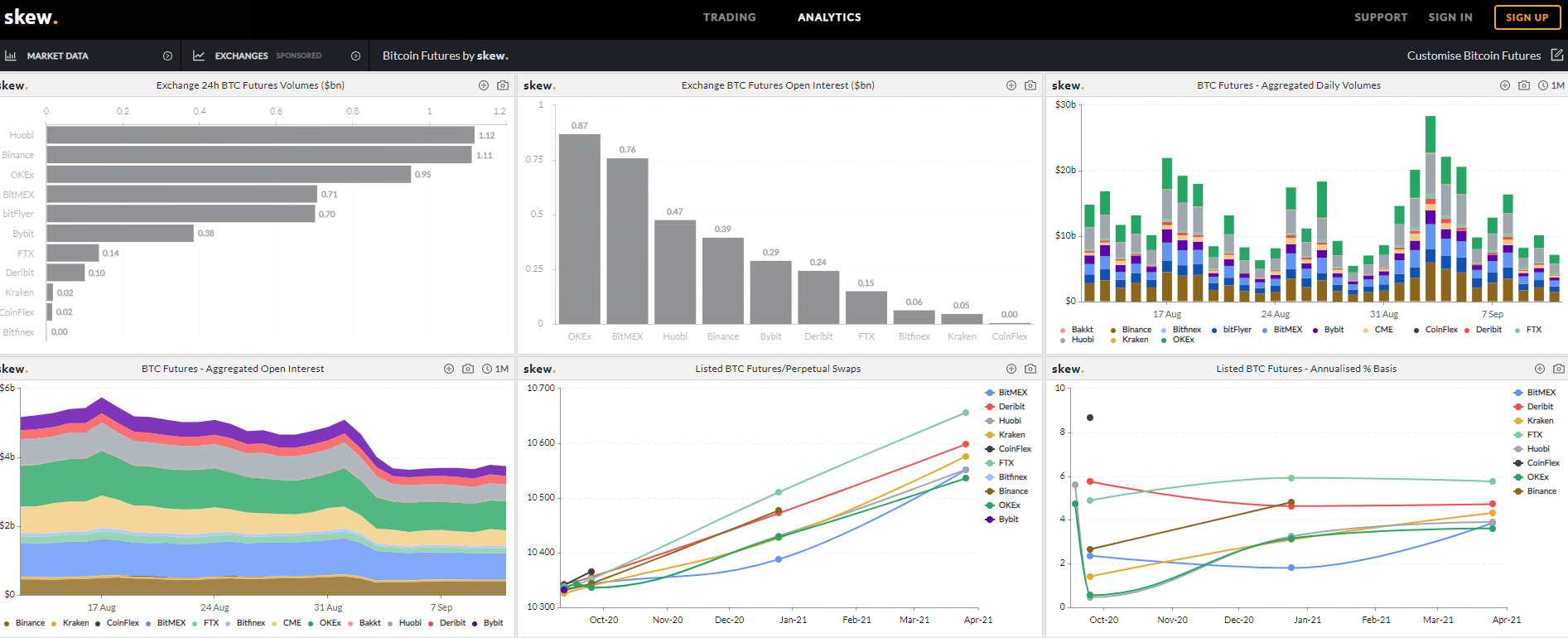Snapshot the Annualised % Basis chart
The height and width of the screenshot is (638, 1568).
pos(1559,369)
